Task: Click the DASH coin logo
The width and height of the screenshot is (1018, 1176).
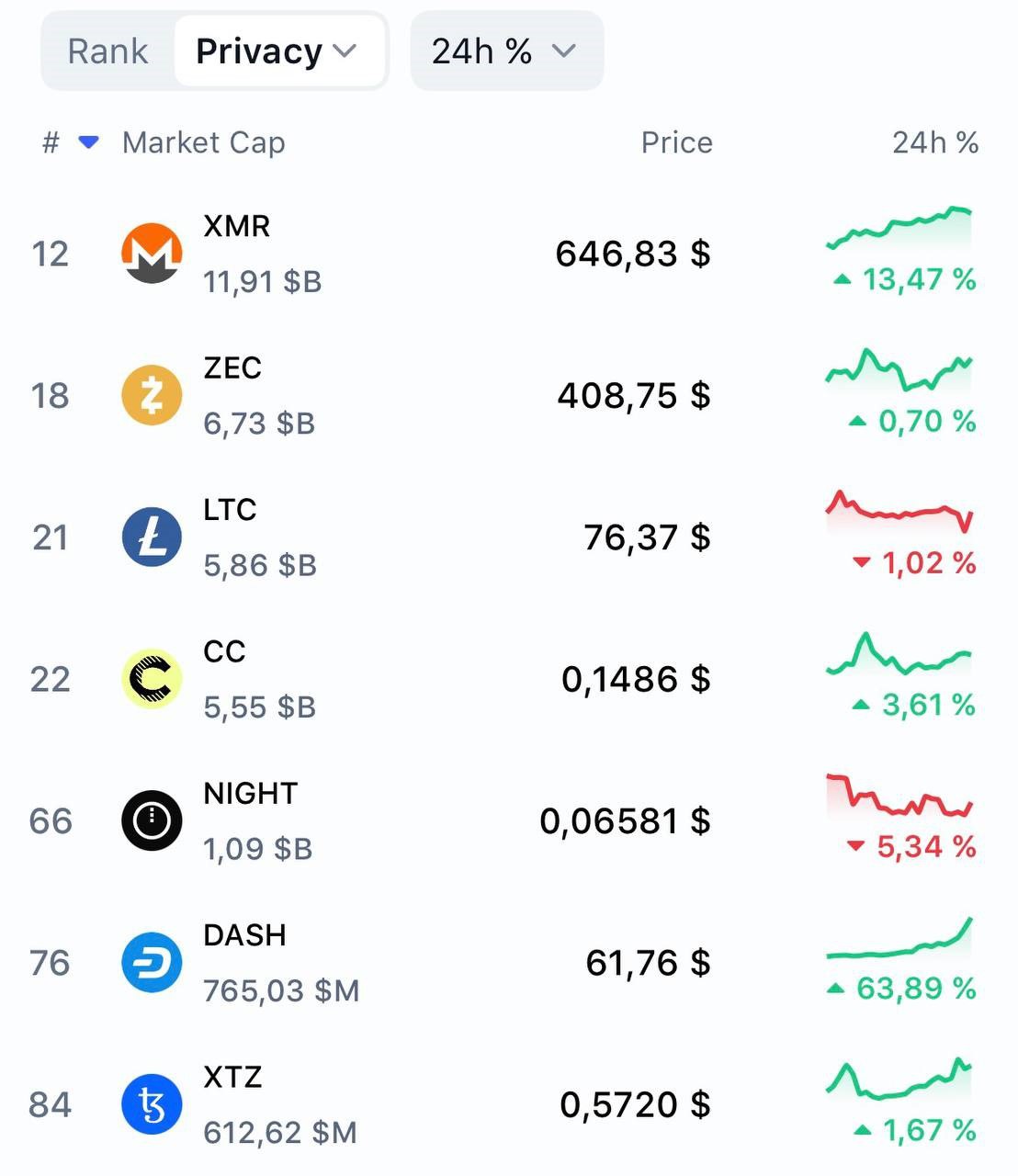Action: coord(152,963)
